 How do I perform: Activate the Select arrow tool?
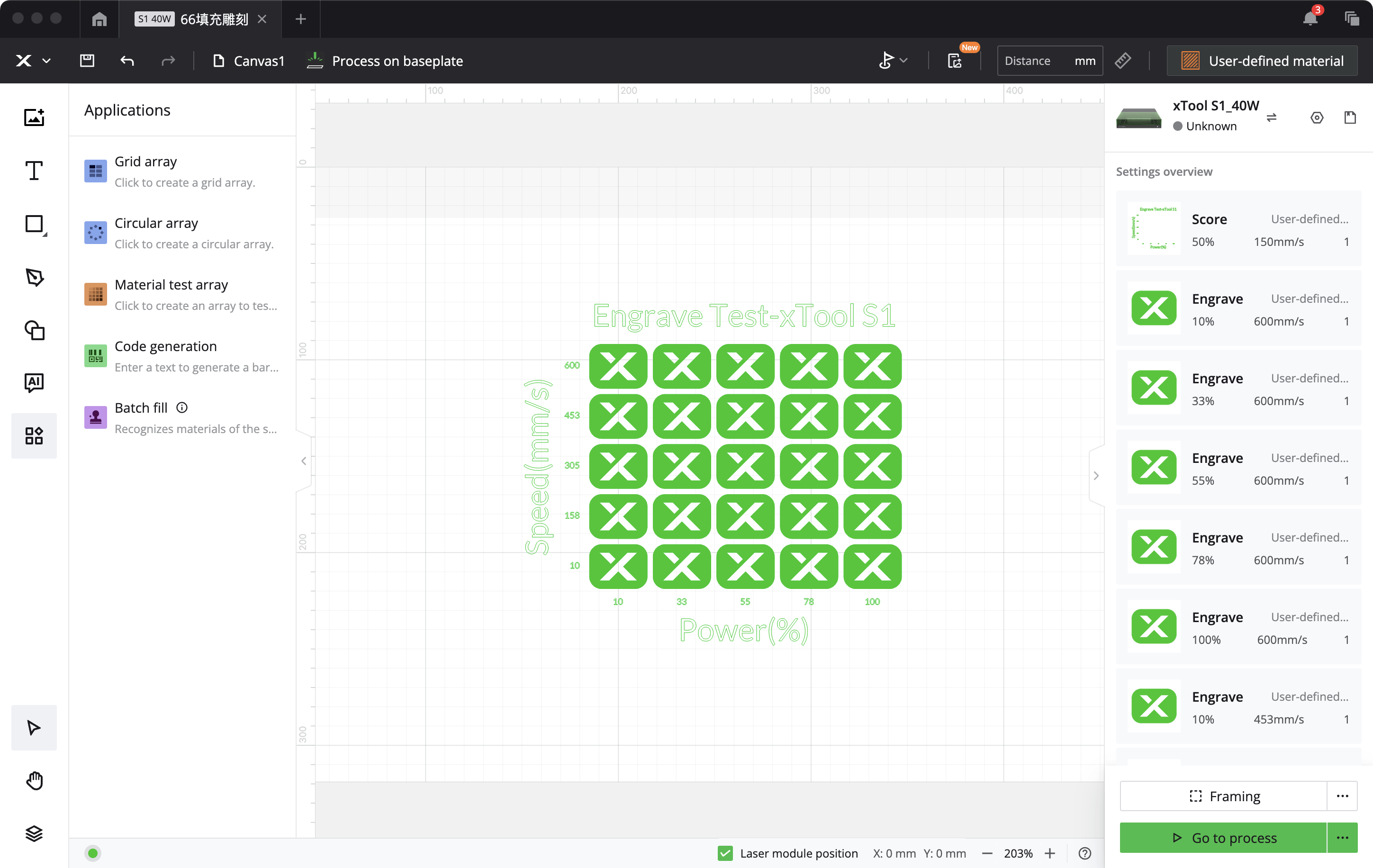click(34, 728)
